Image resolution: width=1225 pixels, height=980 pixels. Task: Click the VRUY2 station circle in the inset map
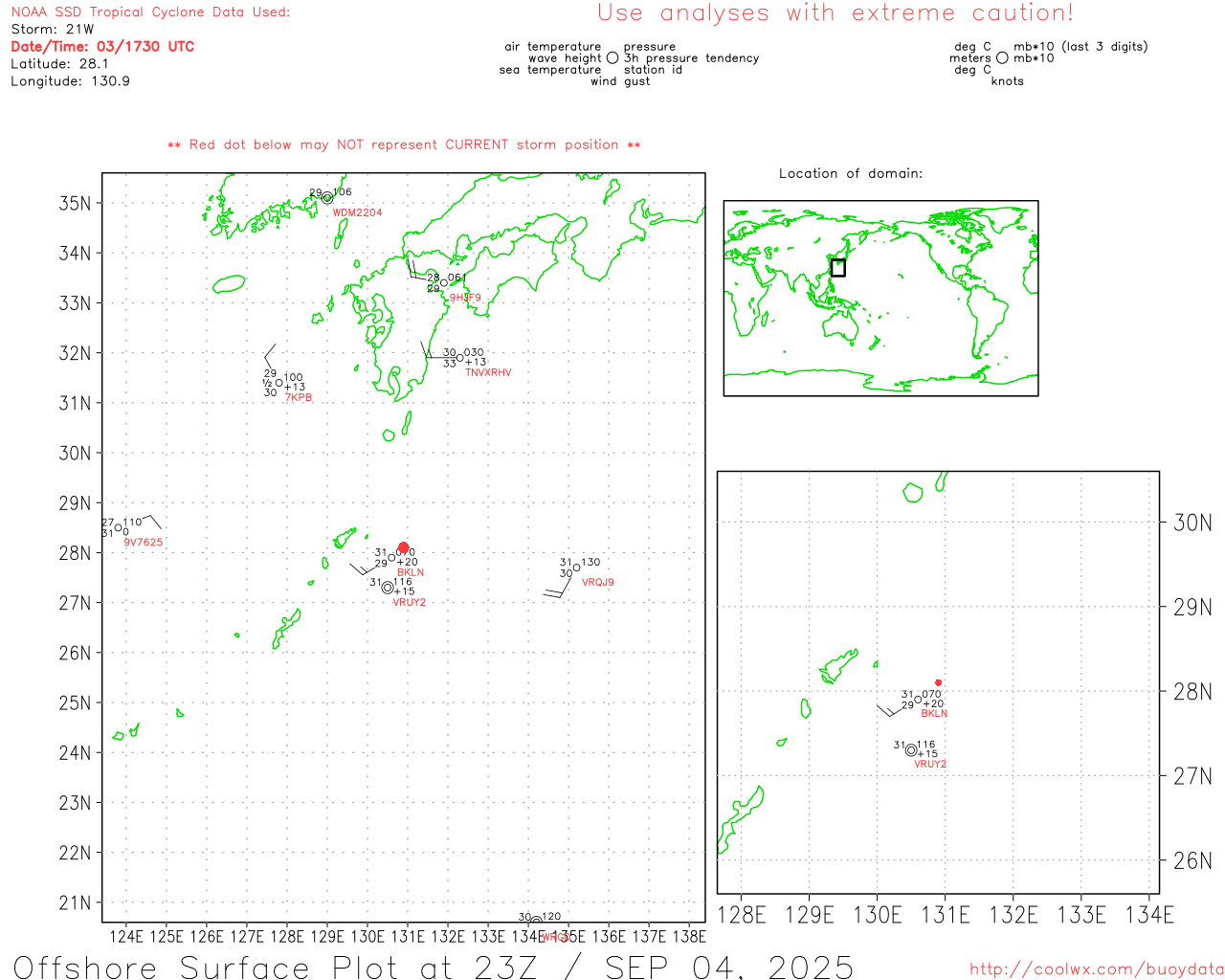(911, 750)
